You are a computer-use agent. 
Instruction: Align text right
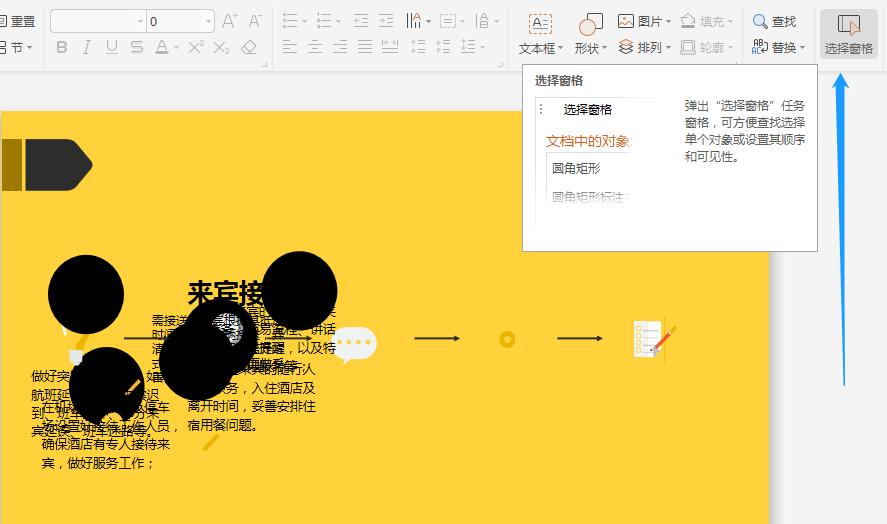339,47
